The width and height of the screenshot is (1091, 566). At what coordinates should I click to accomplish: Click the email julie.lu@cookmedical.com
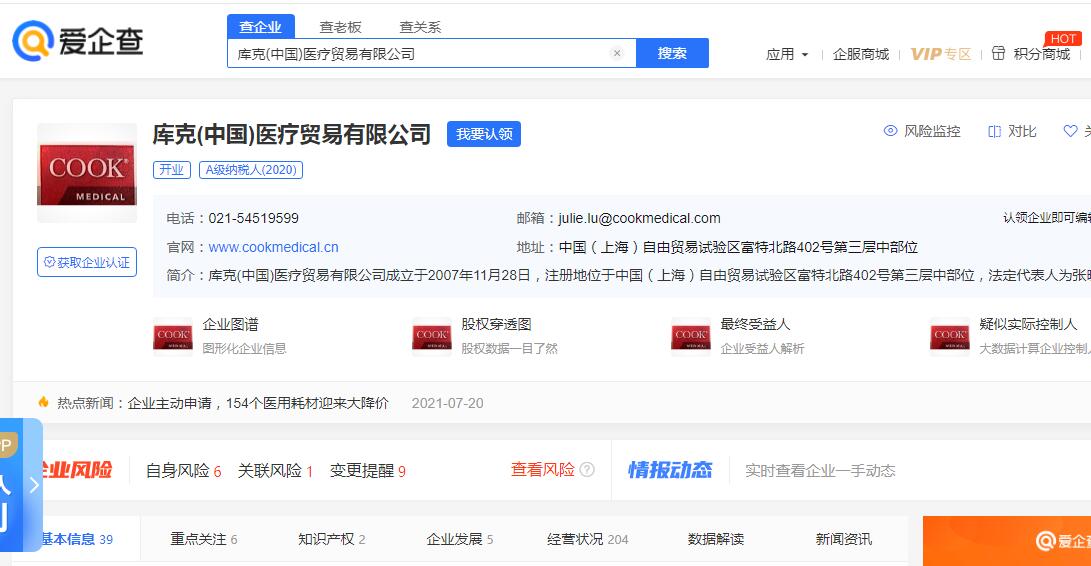(639, 219)
